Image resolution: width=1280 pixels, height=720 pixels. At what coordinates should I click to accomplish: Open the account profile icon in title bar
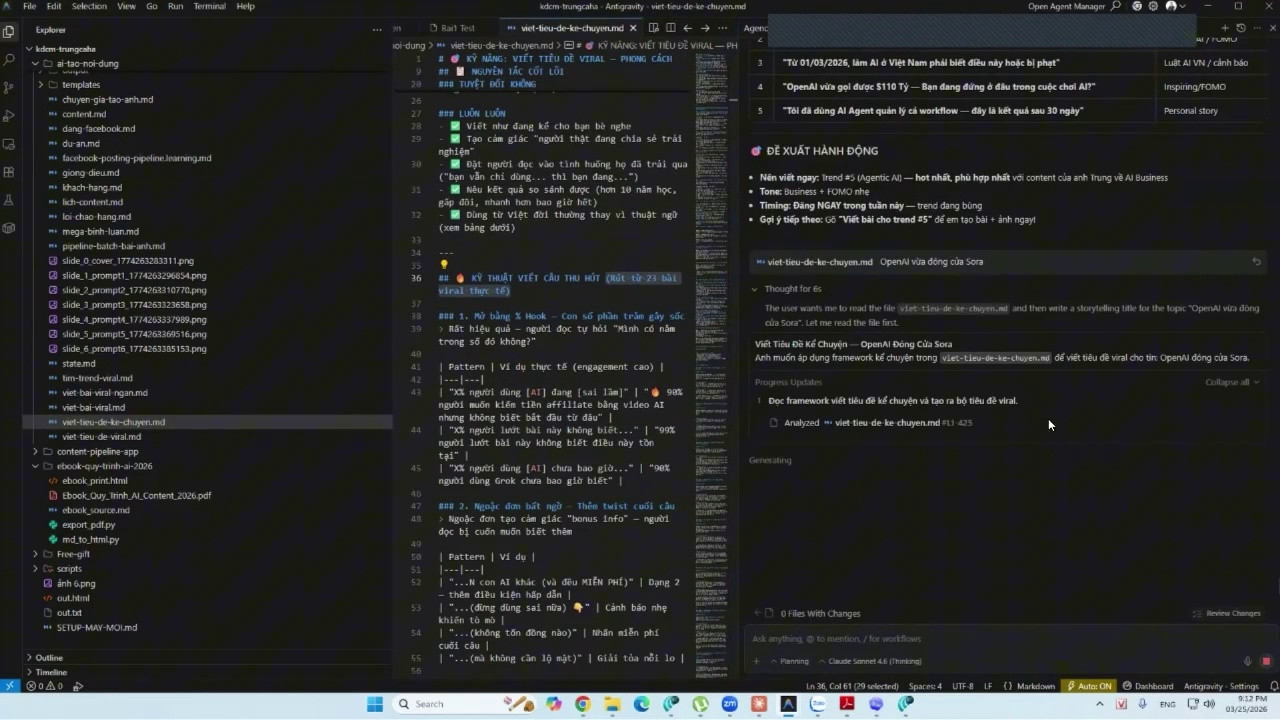pyautogui.click(x=1171, y=6)
